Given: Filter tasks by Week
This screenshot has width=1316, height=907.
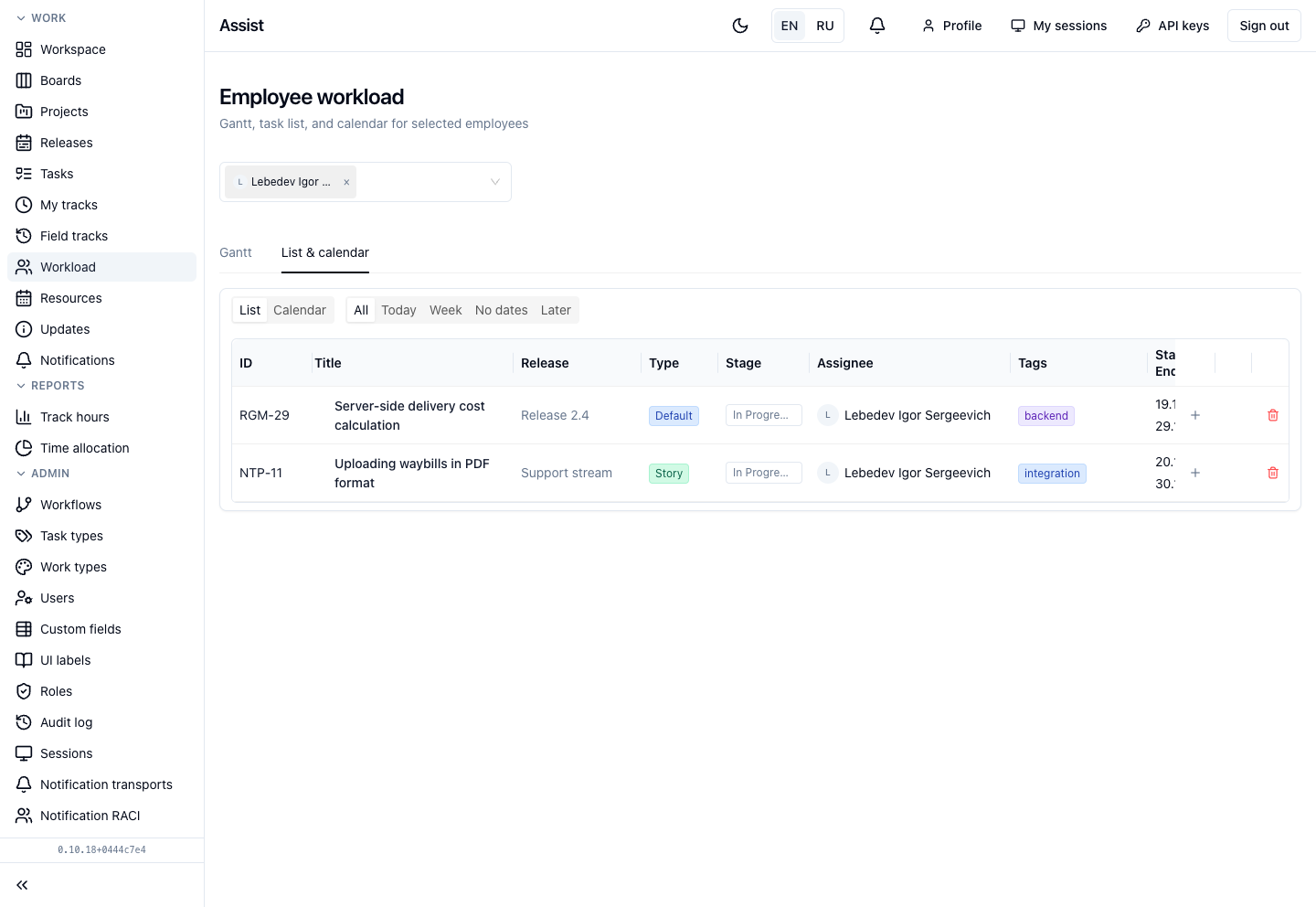Looking at the screenshot, I should pyautogui.click(x=446, y=310).
